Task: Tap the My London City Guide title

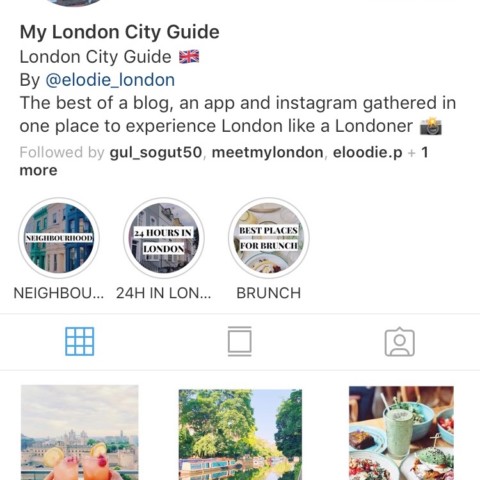Action: [x=119, y=32]
